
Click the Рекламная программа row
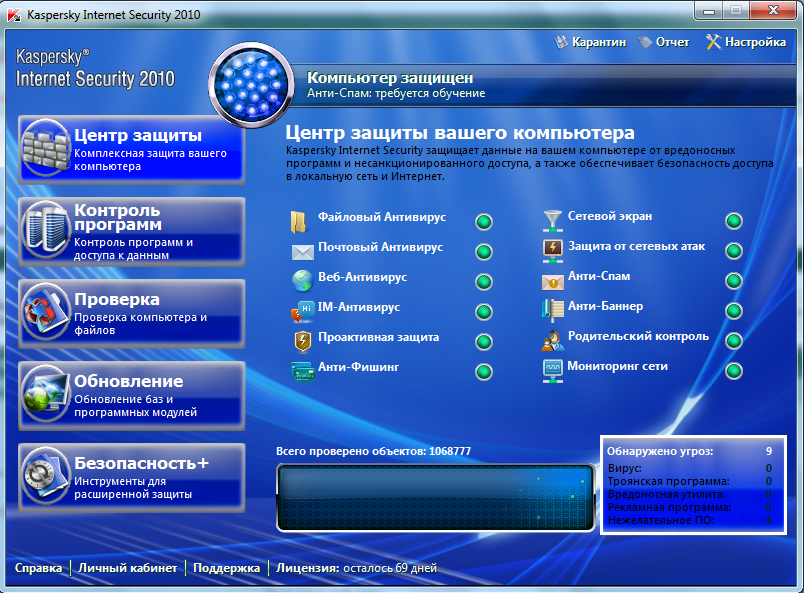(x=690, y=507)
